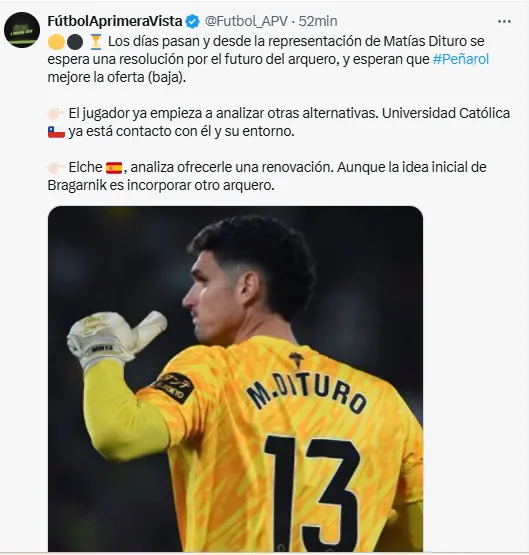The height and width of the screenshot is (555, 529).
Task: Click the Universidad Católica paragraph text
Action: pos(279,122)
